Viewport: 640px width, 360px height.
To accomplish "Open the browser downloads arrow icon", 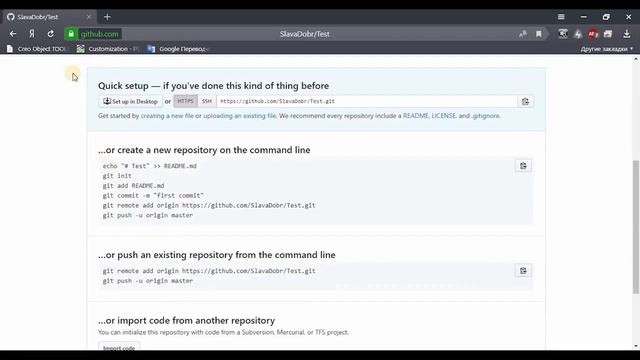I will (627, 34).
